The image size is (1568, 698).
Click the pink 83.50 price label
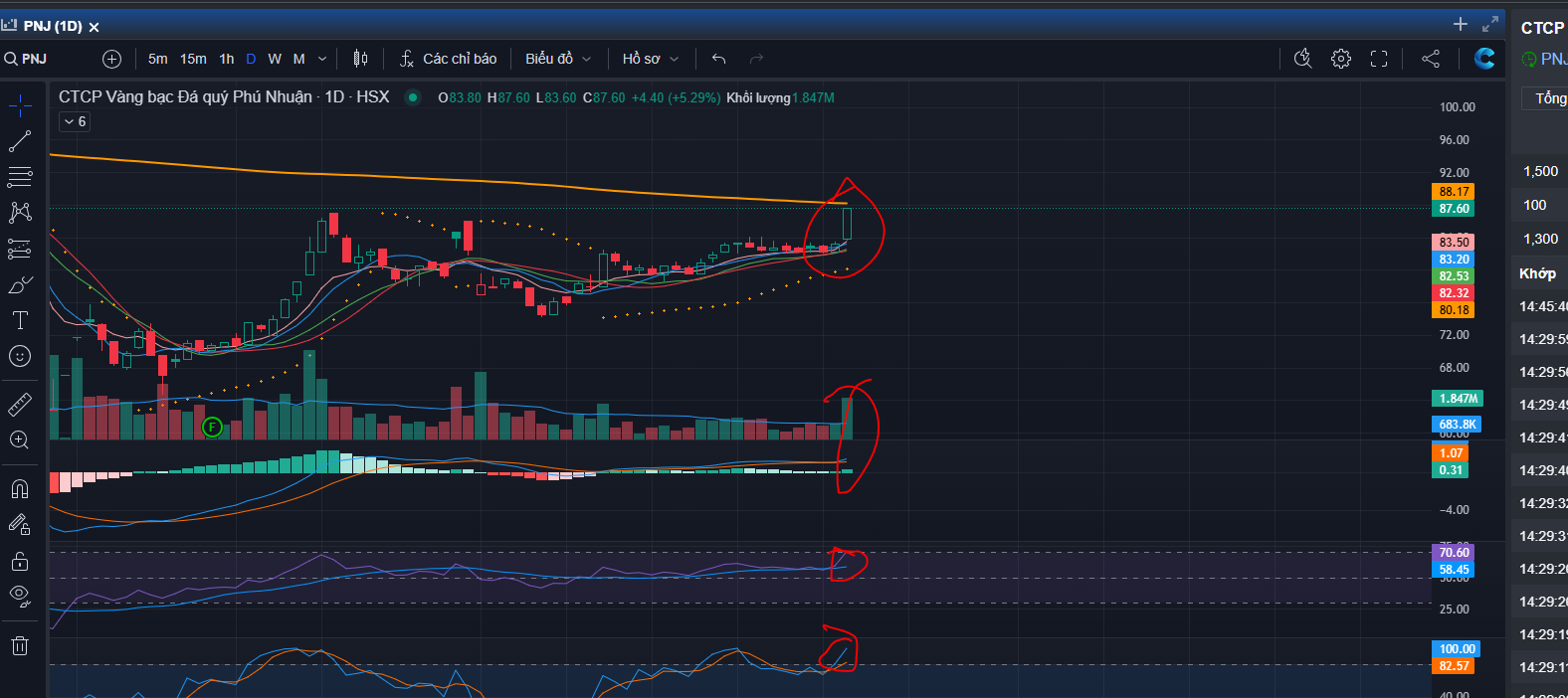click(1454, 243)
